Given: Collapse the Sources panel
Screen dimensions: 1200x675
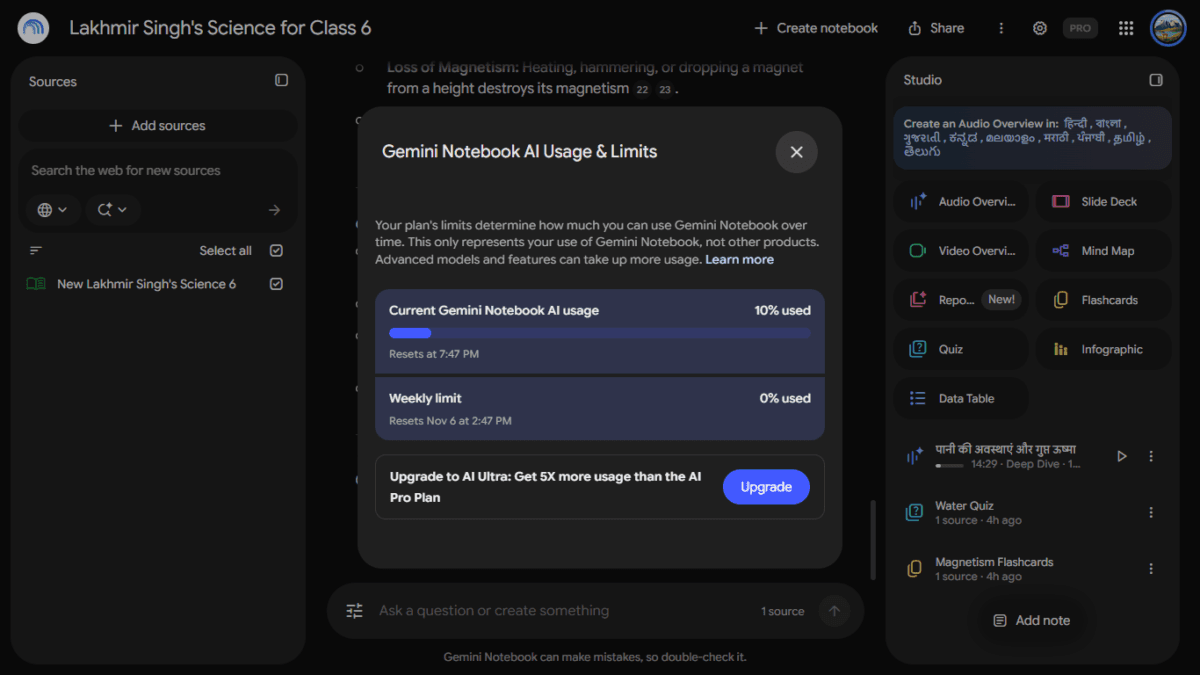Looking at the screenshot, I should pyautogui.click(x=281, y=80).
